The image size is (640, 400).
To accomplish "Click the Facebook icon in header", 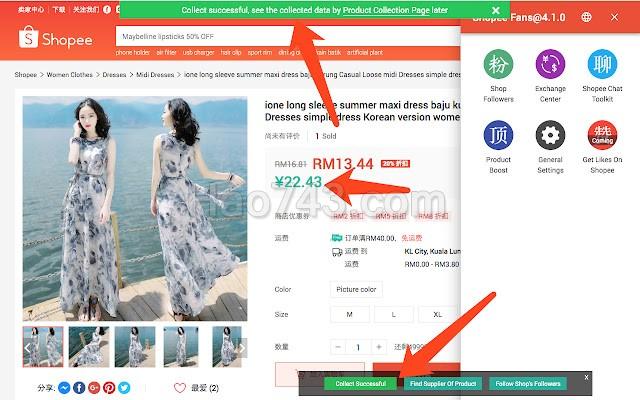I will tap(107, 9).
